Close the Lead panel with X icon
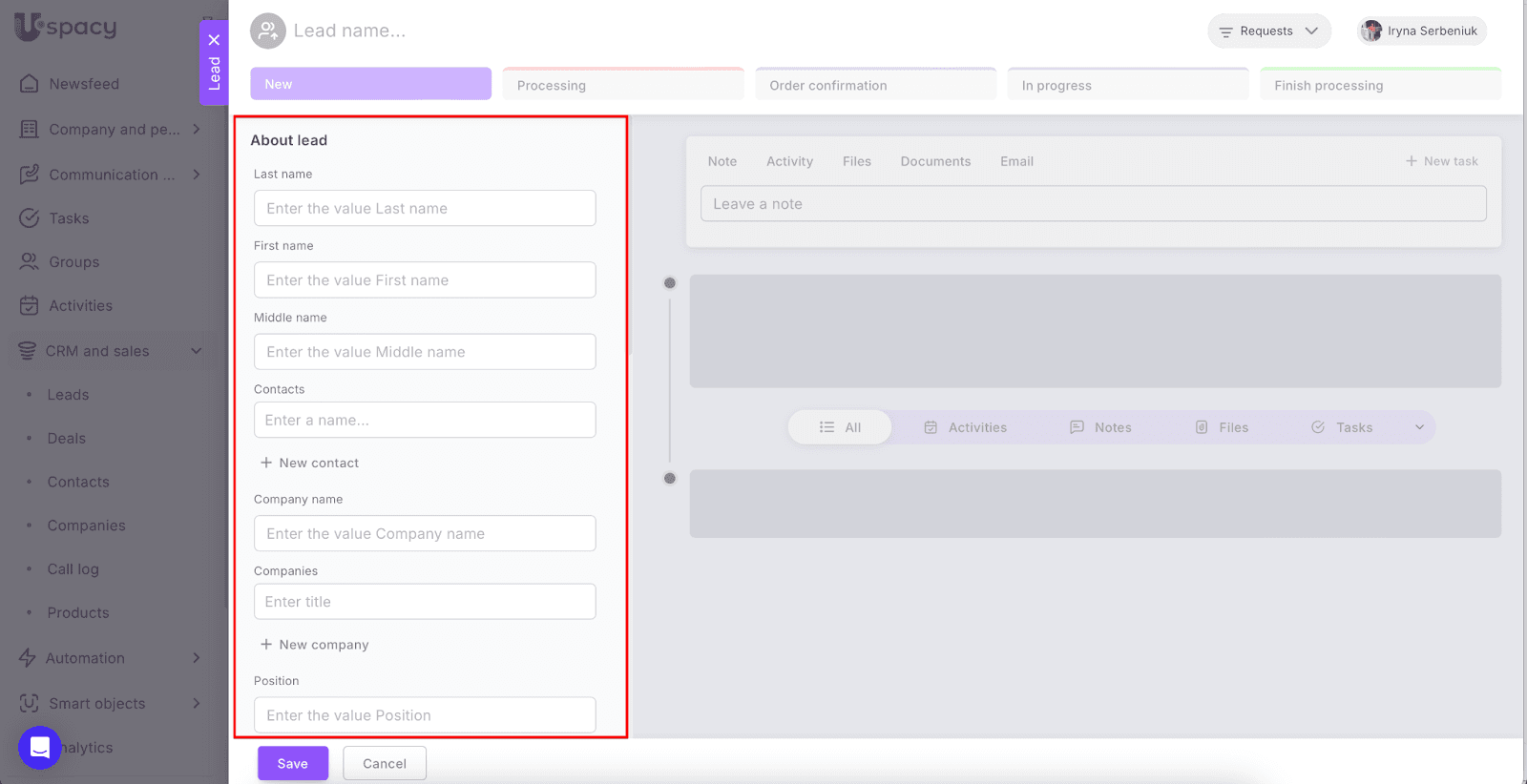1527x784 pixels. tap(214, 40)
